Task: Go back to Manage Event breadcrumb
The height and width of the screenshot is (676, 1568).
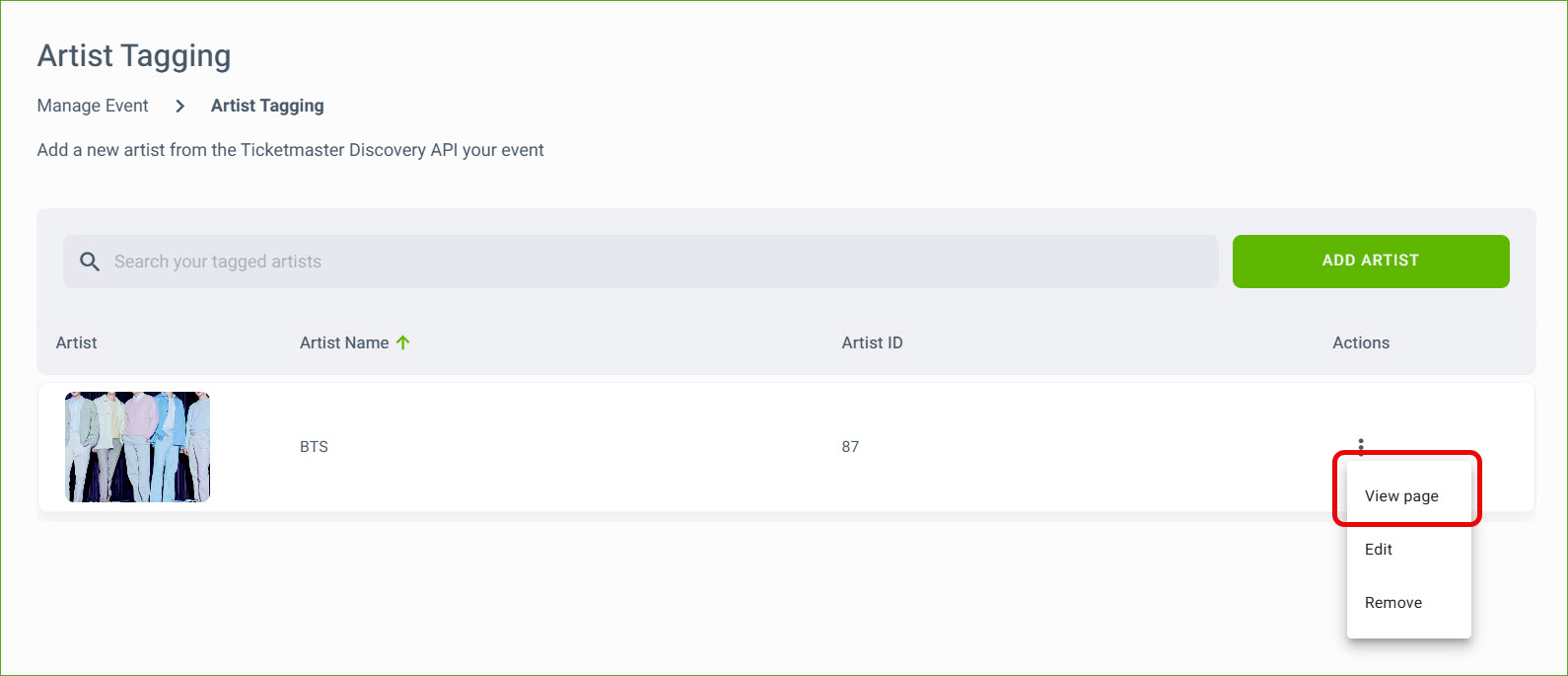Action: point(93,106)
